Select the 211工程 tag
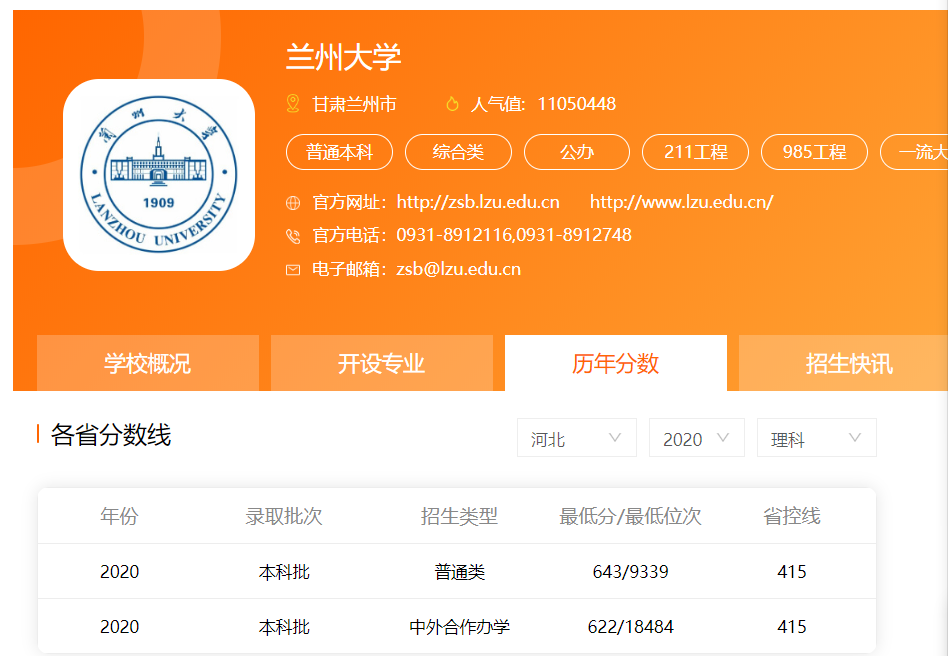 click(x=695, y=152)
